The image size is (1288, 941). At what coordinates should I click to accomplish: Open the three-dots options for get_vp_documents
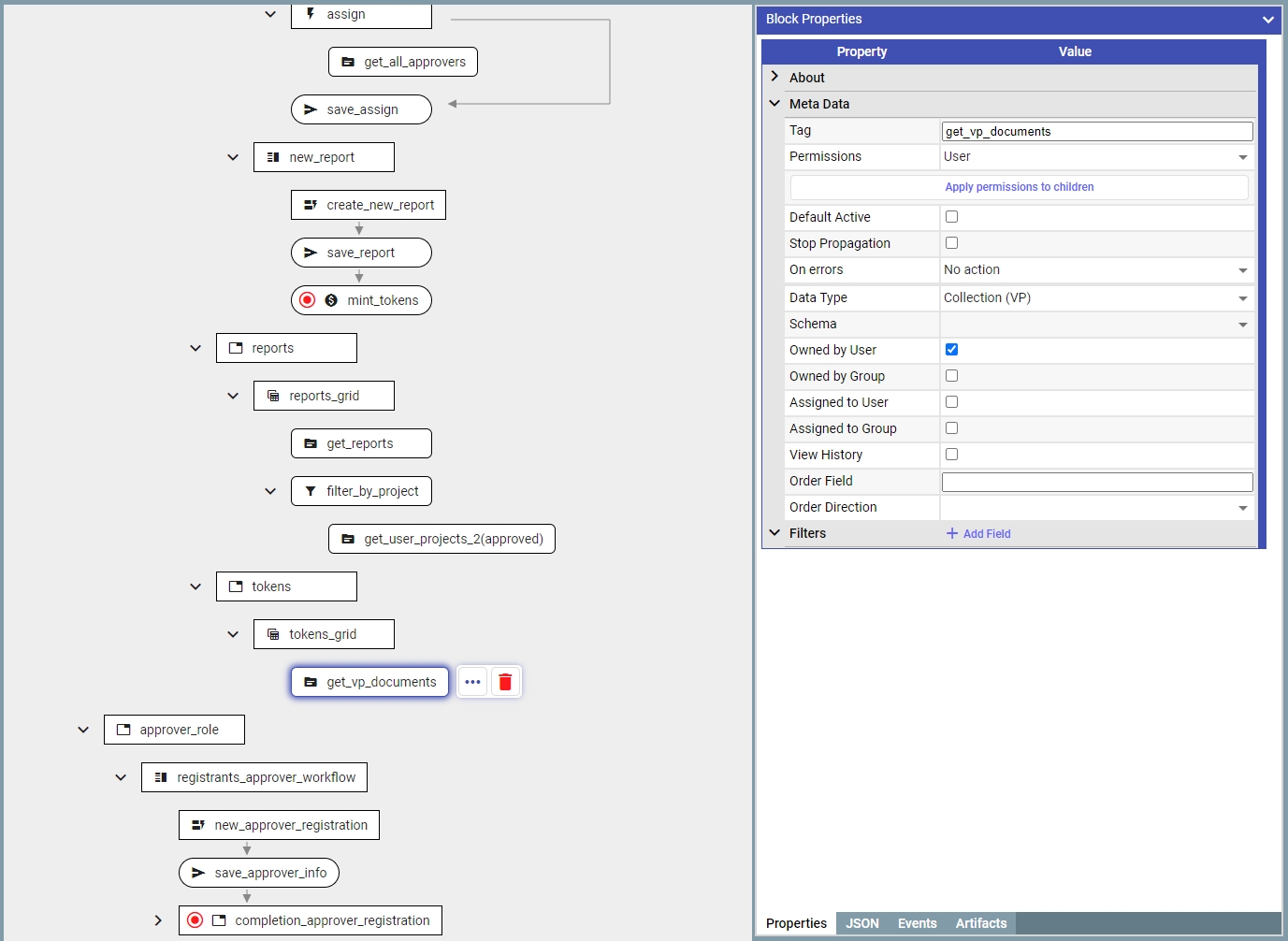(472, 682)
